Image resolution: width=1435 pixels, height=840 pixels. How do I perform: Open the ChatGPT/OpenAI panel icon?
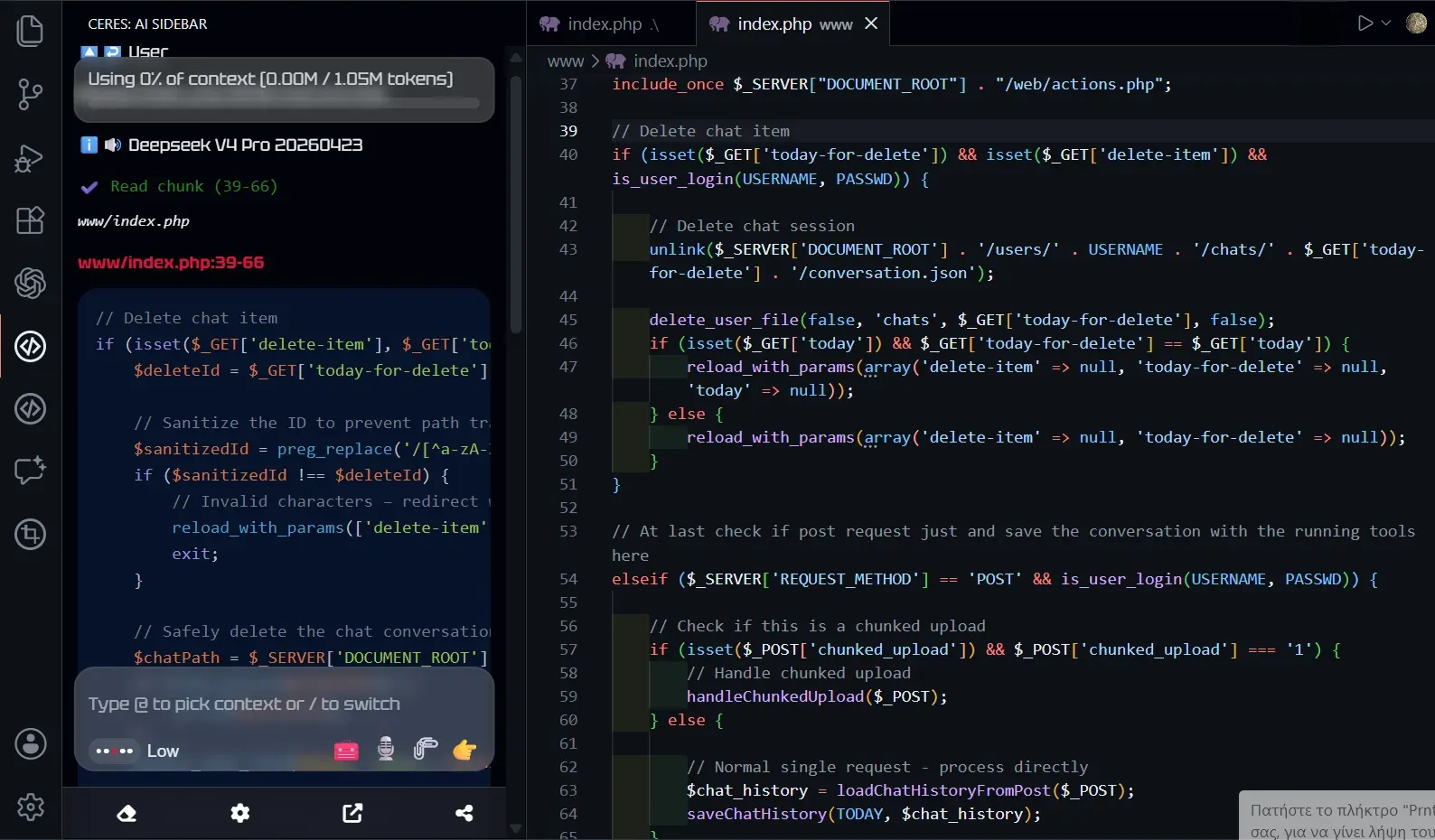coord(31,284)
